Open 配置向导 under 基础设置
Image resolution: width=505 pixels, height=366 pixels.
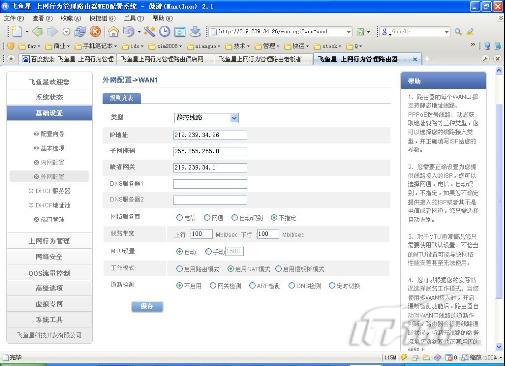49,134
